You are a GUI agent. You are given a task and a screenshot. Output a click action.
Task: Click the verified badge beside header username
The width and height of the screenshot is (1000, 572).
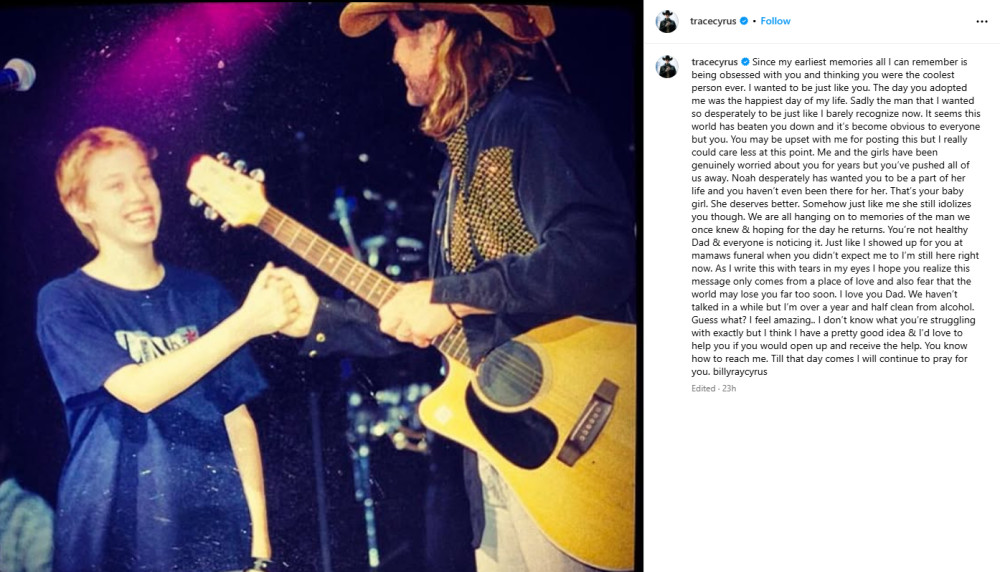coord(744,21)
